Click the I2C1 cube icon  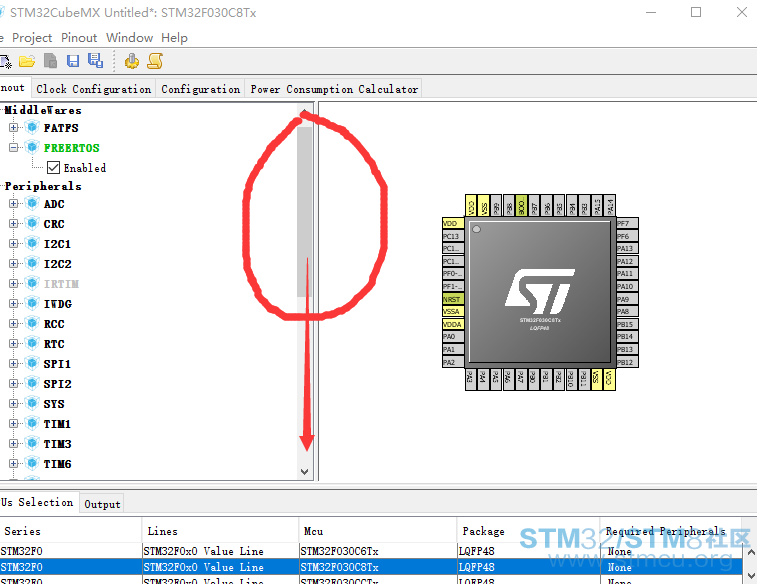tap(32, 244)
